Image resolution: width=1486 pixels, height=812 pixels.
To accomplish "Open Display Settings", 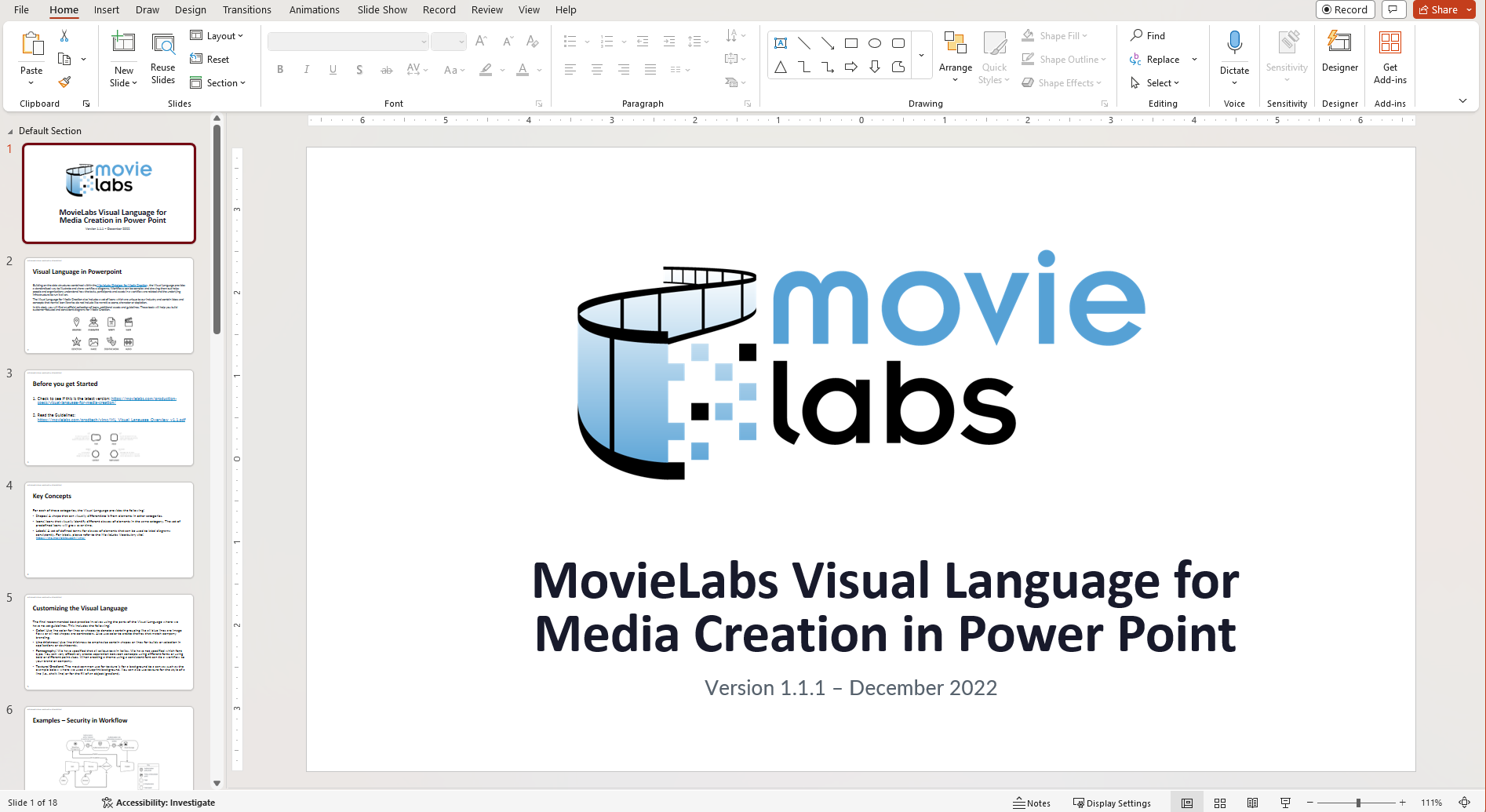I will point(1112,803).
